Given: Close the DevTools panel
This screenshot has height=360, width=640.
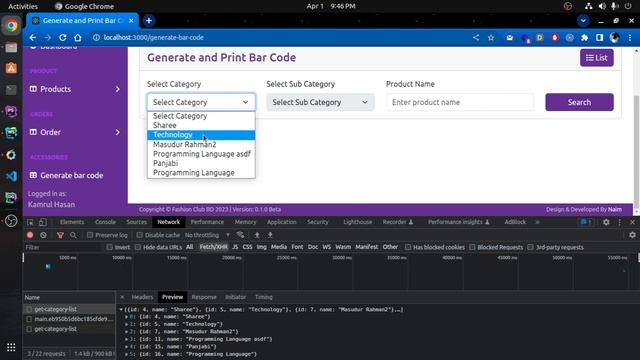Looking at the screenshot, I should click(632, 222).
